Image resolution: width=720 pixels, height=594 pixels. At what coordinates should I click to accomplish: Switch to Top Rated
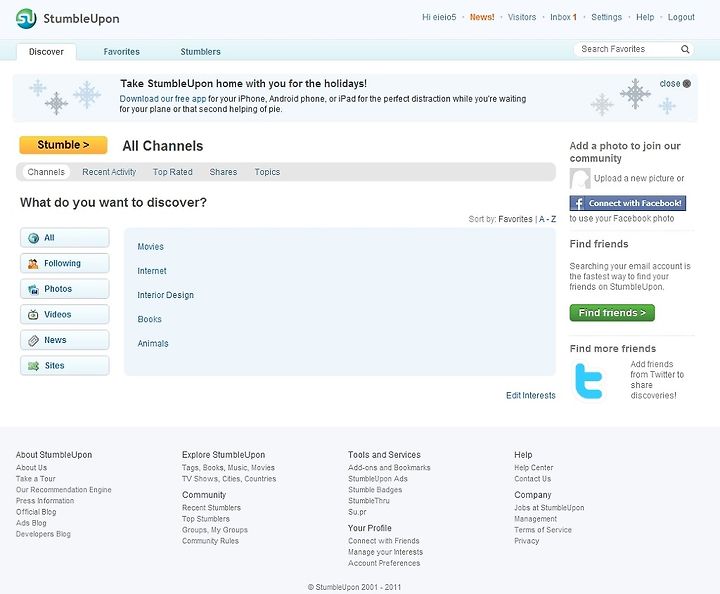(173, 172)
